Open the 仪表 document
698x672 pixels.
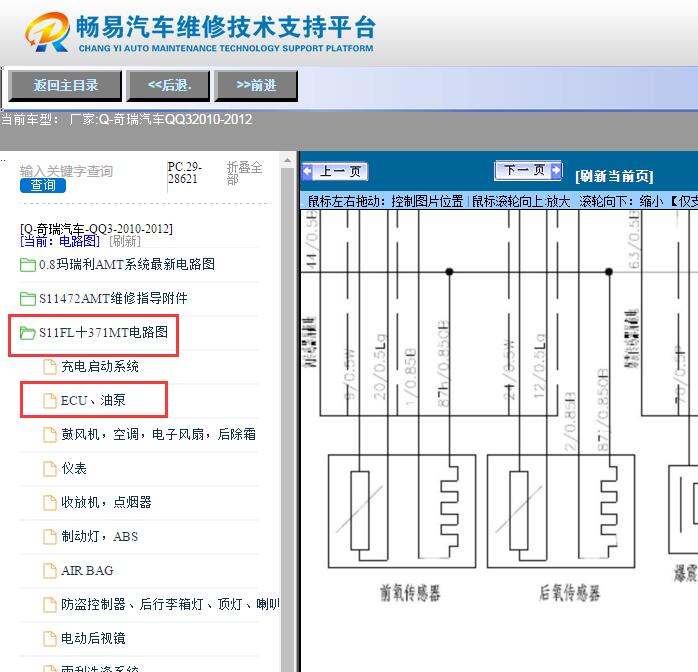pyautogui.click(x=74, y=468)
